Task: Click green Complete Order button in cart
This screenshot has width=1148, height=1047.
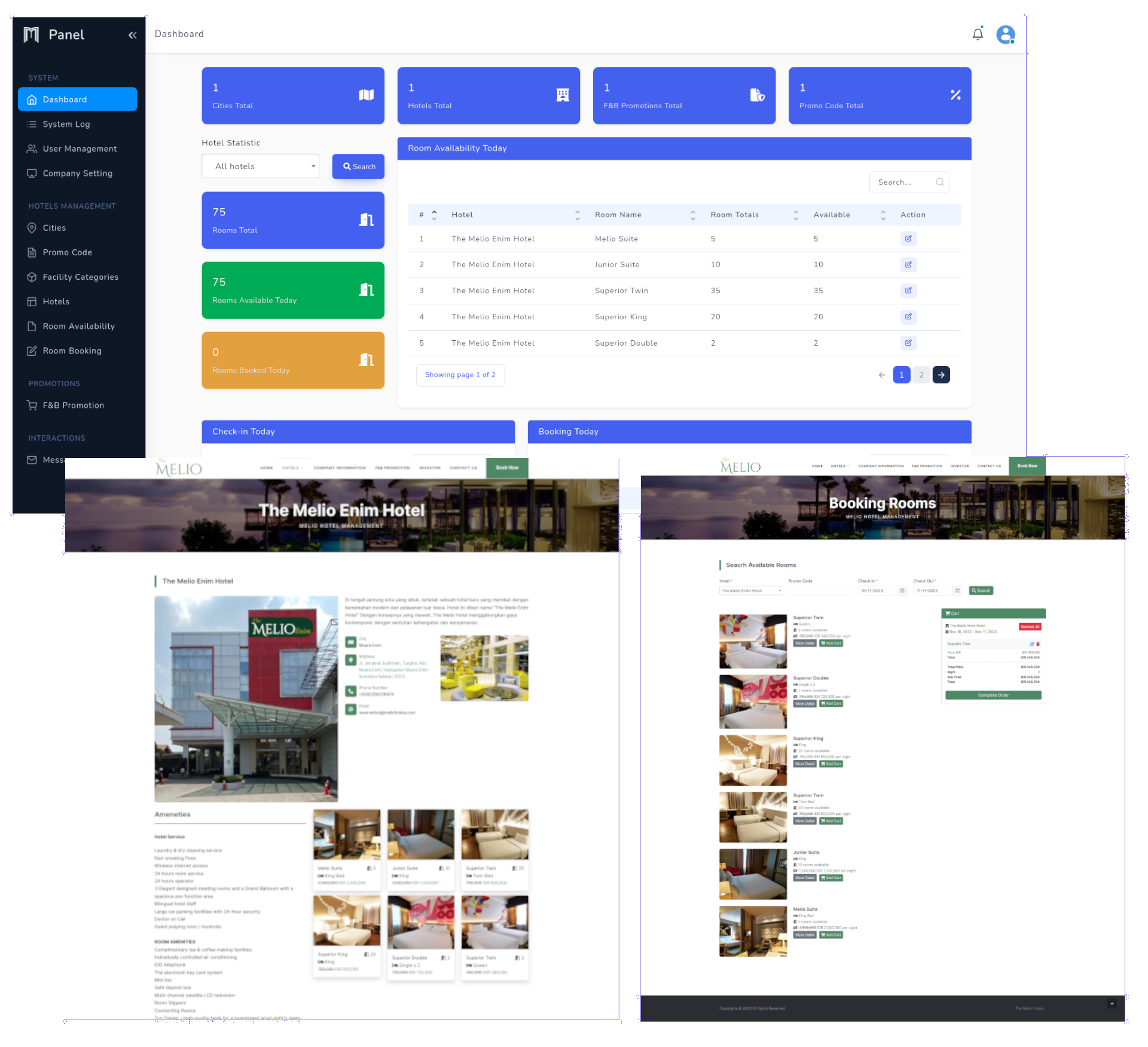Action: pos(993,695)
